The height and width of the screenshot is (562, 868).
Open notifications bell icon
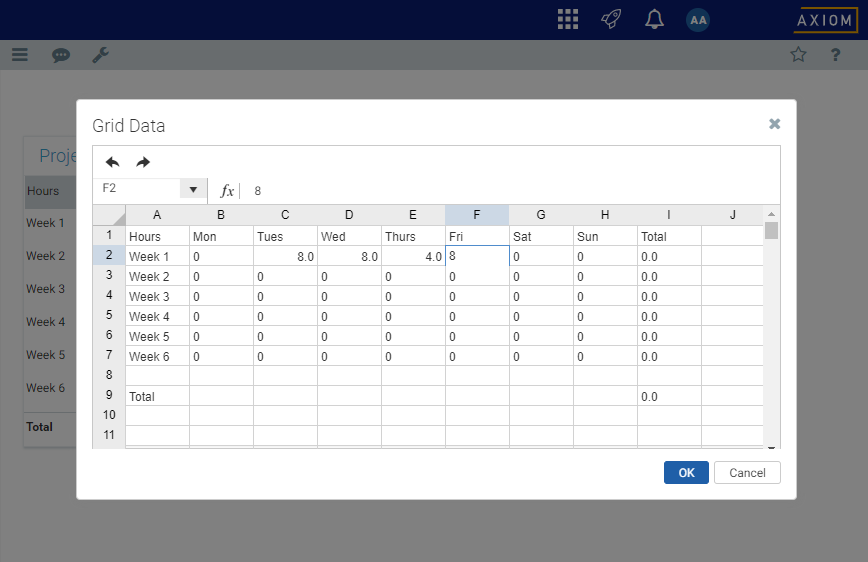[654, 20]
